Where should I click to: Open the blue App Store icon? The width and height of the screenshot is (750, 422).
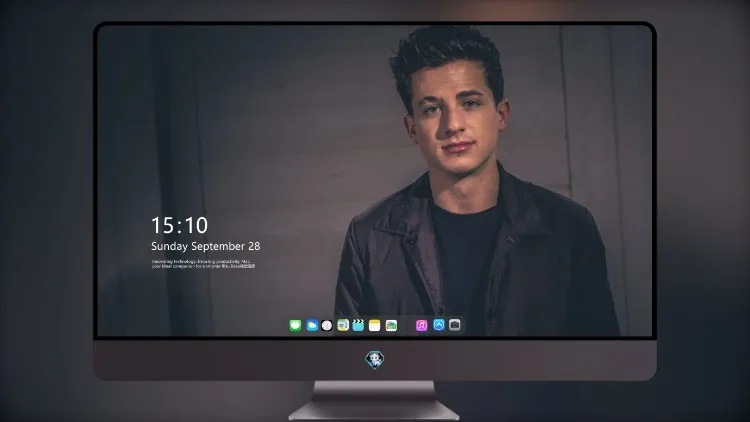[439, 325]
